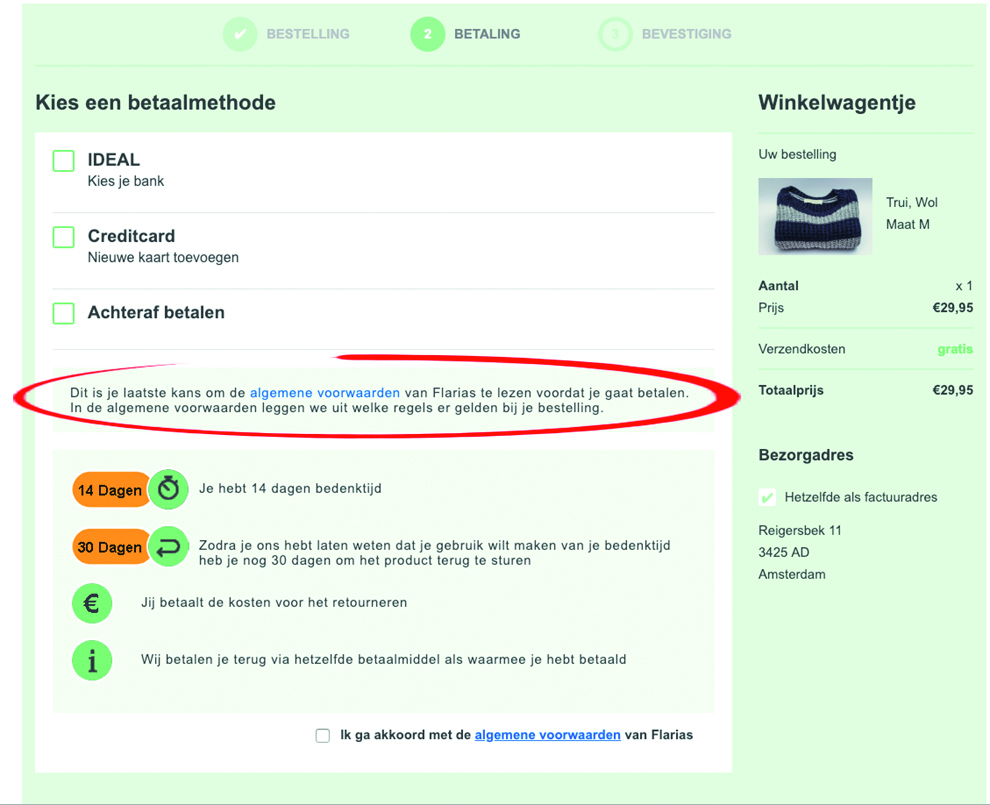Click the step 2 Betaling circle

(x=427, y=34)
